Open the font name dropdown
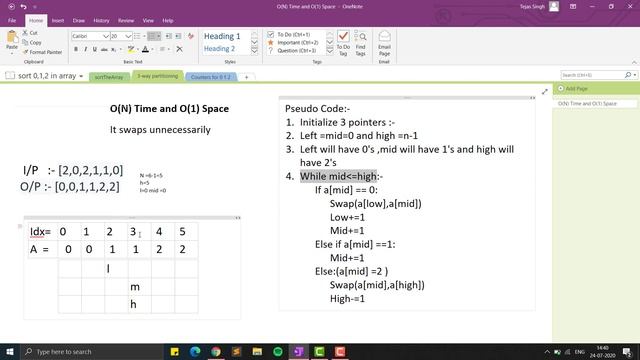 click(x=106, y=36)
